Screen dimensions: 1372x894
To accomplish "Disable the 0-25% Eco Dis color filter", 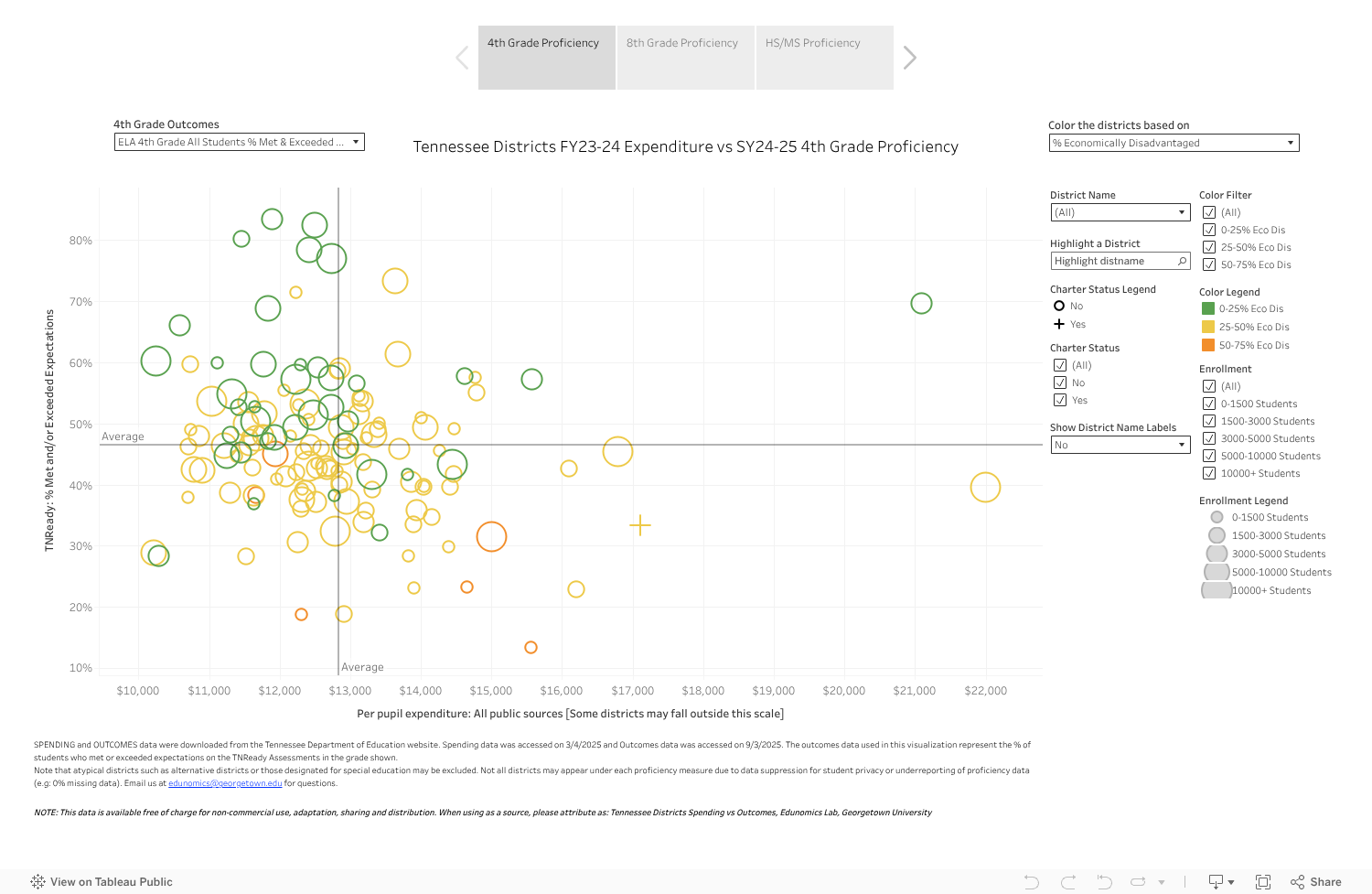I will pos(1209,230).
